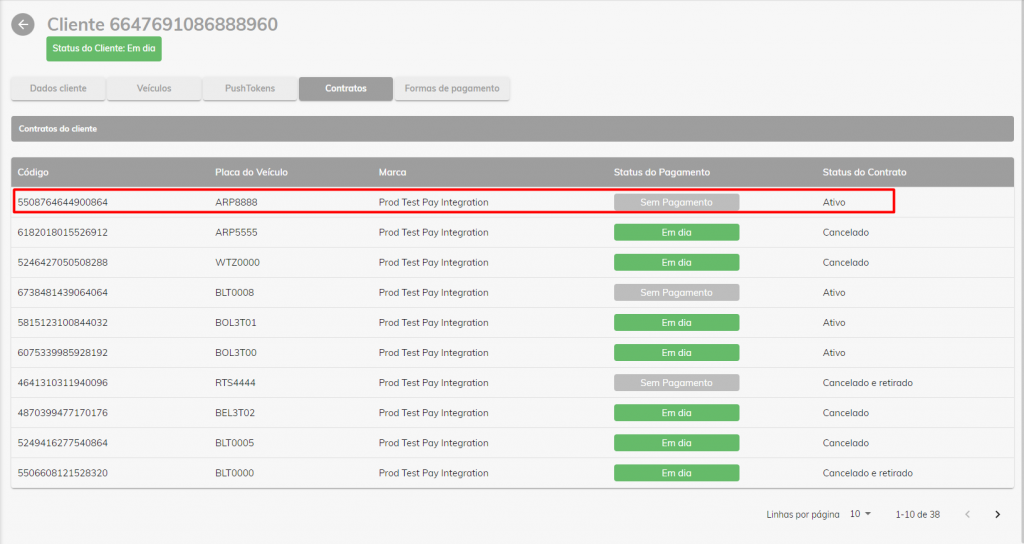Viewport: 1024px width, 544px height.
Task: Click Em dia badge for BEL3T02
Action: click(677, 413)
